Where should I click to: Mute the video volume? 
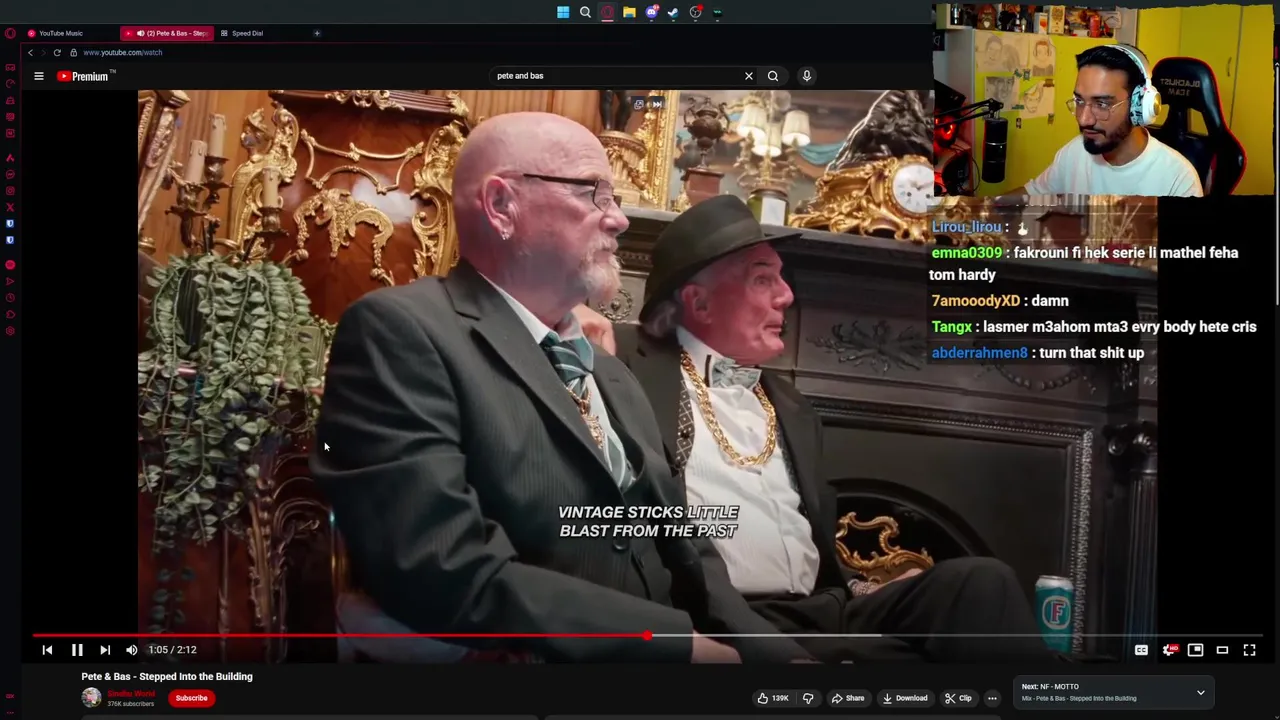(x=132, y=650)
